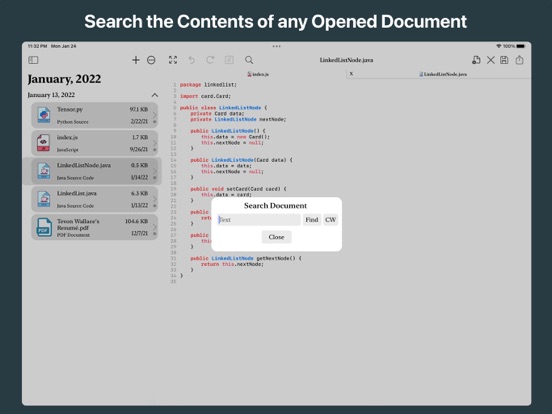Screen dimensions: 552x414
Task: Click the Find button in the Search dialog
Action: pyautogui.click(x=312, y=220)
